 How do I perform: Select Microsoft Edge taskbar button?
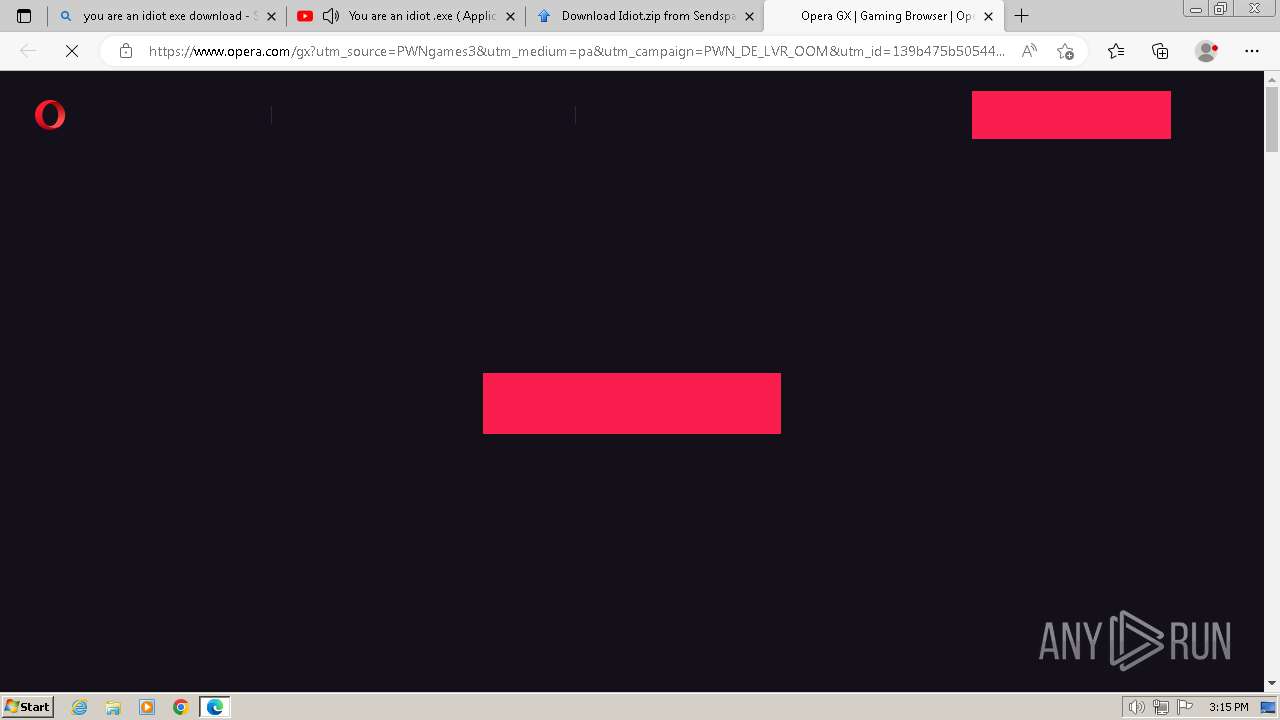pos(215,707)
